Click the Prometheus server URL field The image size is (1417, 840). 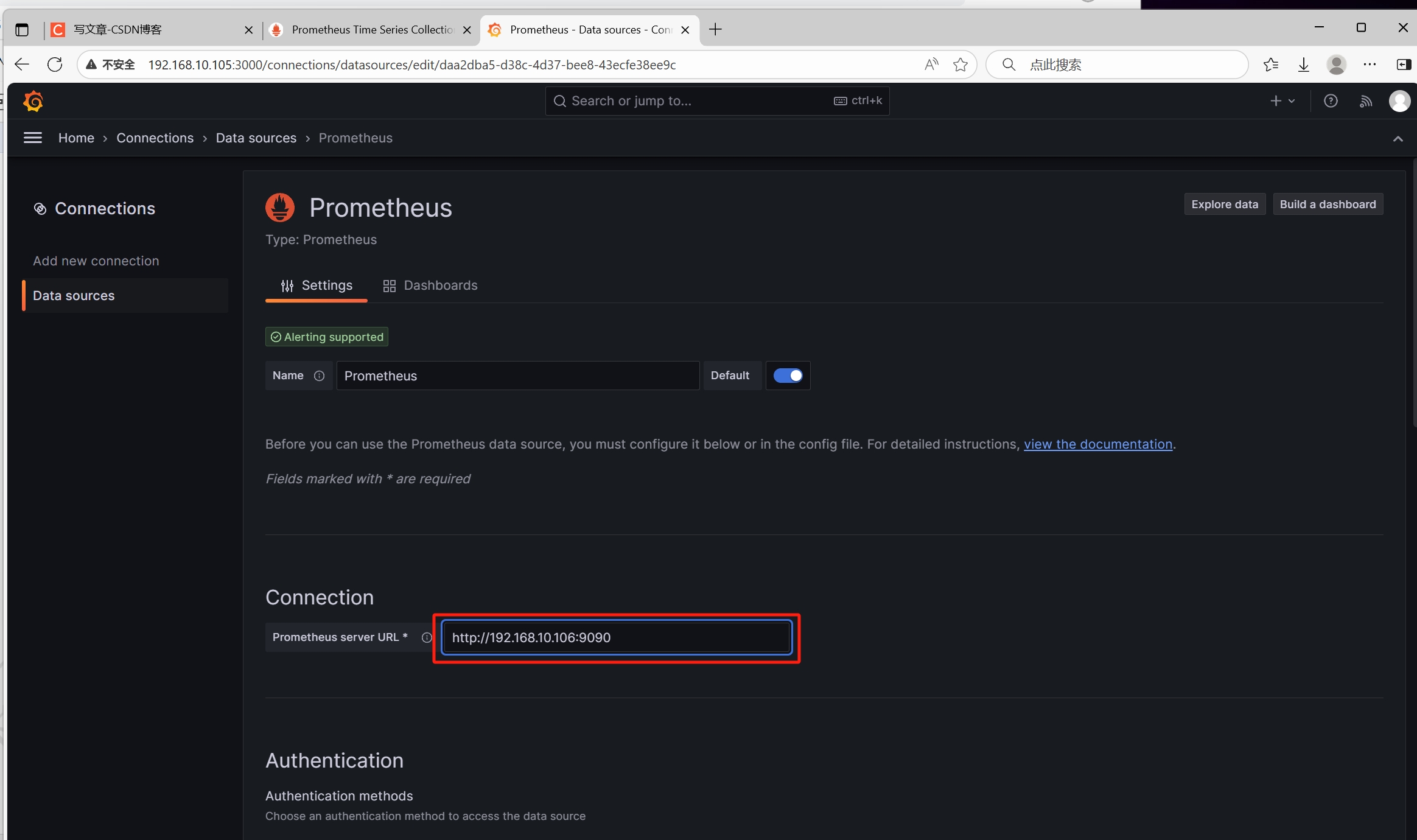[617, 637]
